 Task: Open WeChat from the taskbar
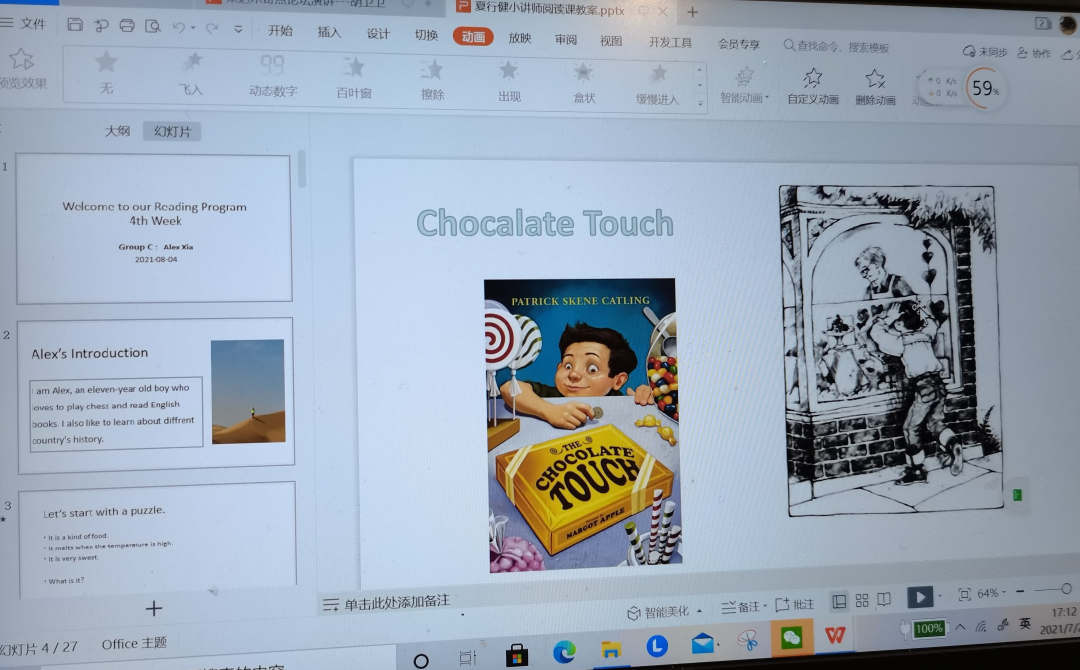tap(791, 638)
